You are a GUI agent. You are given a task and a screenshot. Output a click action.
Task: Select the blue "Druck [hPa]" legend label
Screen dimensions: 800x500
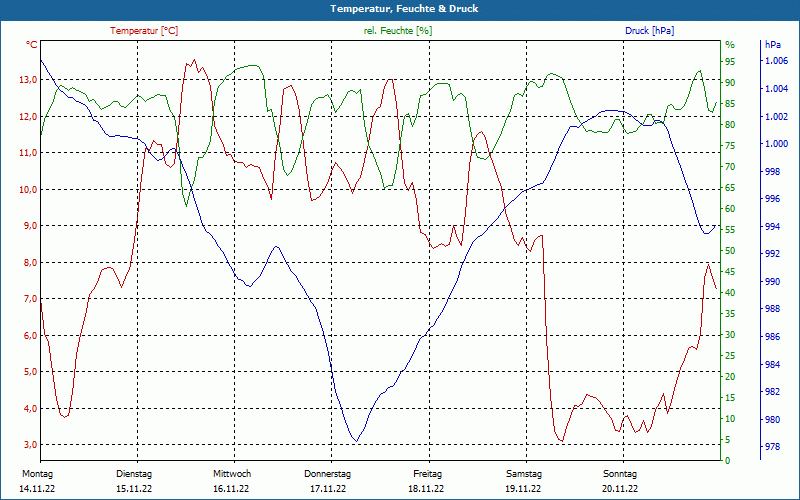click(649, 31)
